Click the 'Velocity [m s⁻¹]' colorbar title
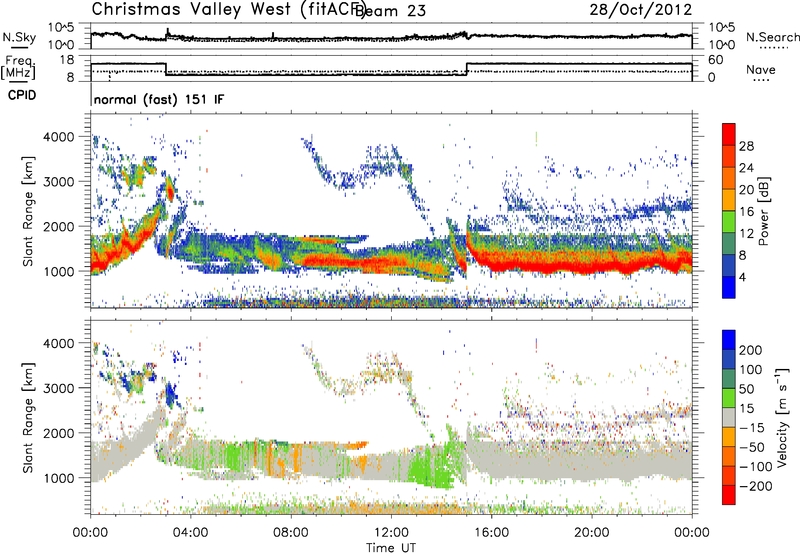Screen dimensions: 800x554 (x=782, y=417)
